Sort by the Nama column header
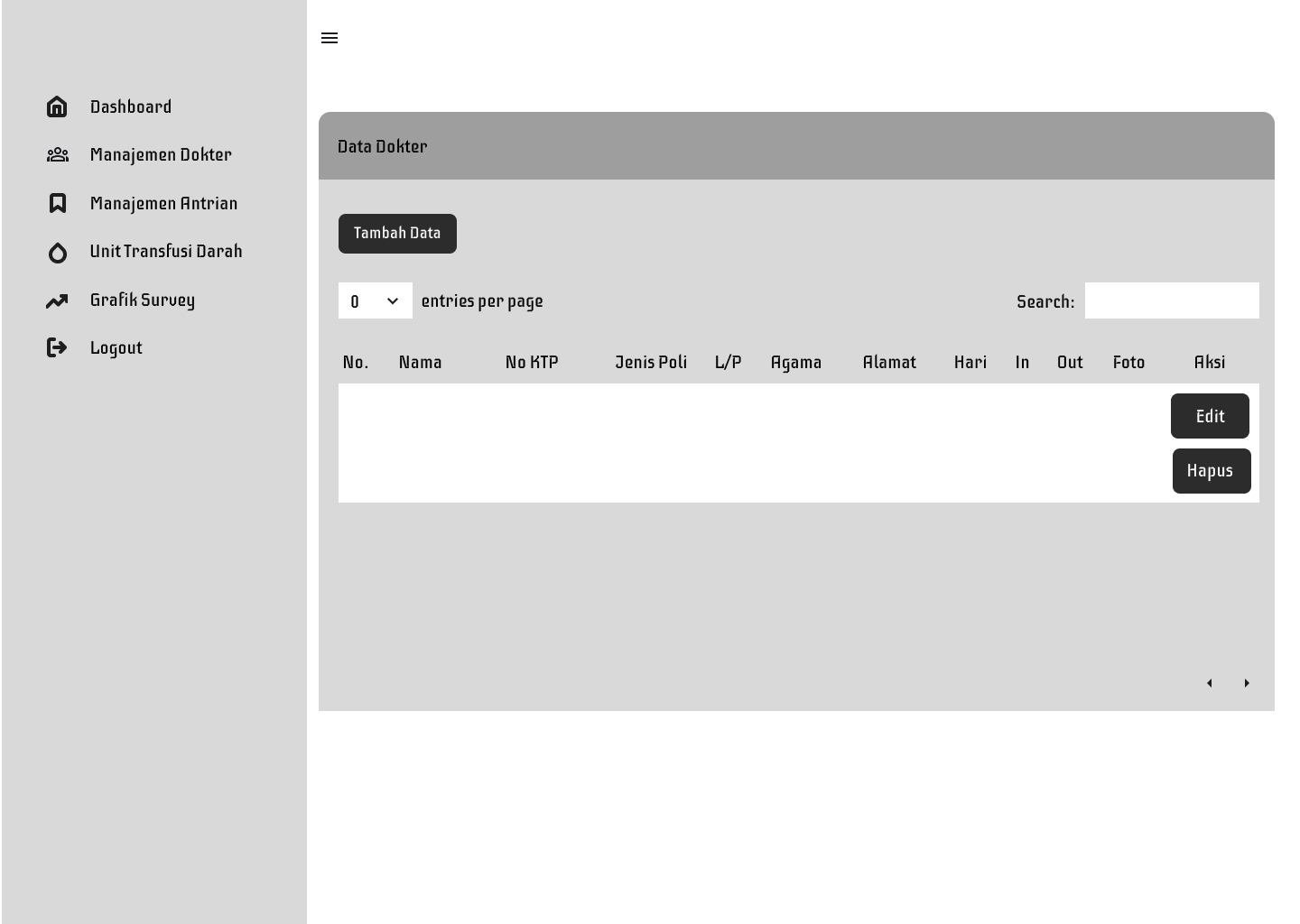The width and height of the screenshot is (1300, 924). (x=420, y=362)
